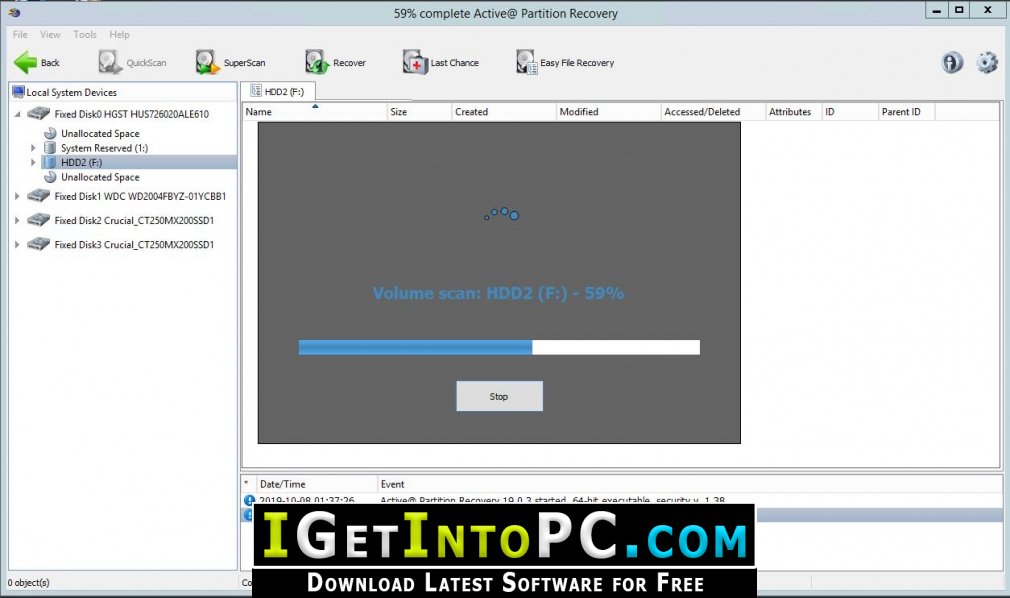The height and width of the screenshot is (598, 1010).
Task: Select the Unallocated Space entry below HDD2
Action: click(100, 177)
